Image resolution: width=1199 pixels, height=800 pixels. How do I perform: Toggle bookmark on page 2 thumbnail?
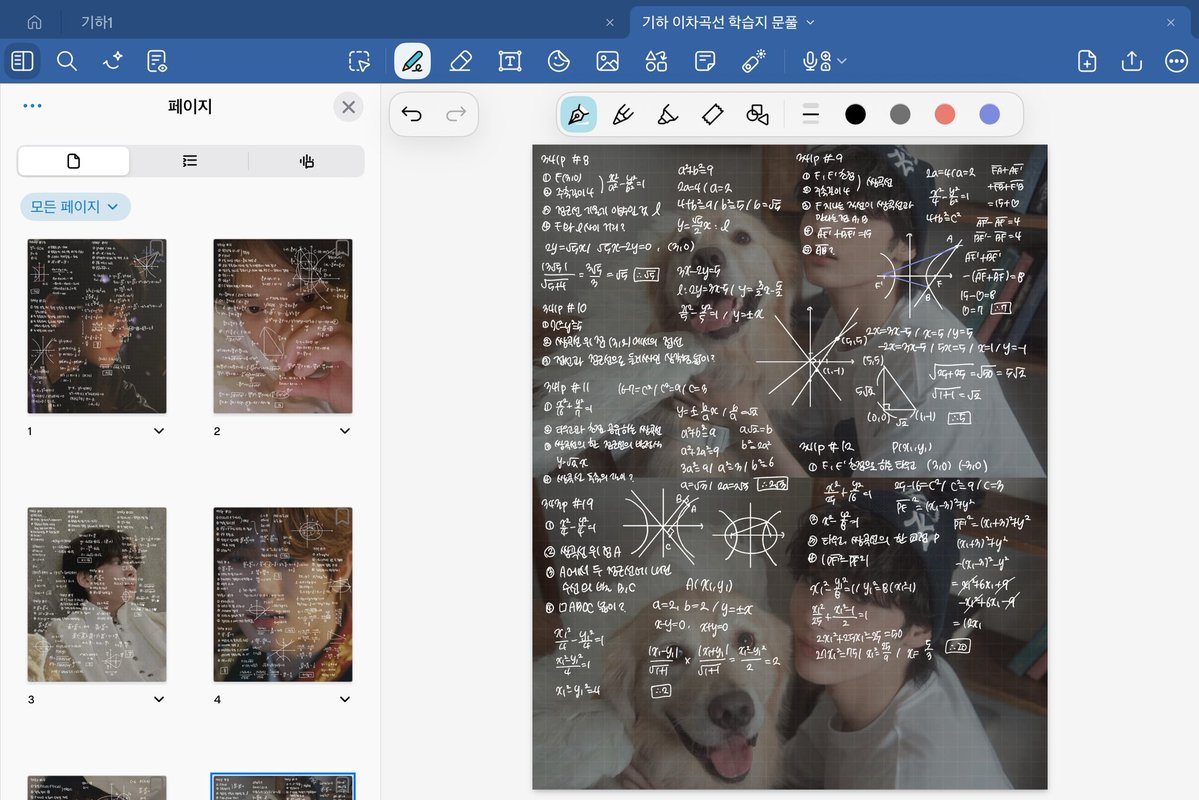click(x=343, y=249)
